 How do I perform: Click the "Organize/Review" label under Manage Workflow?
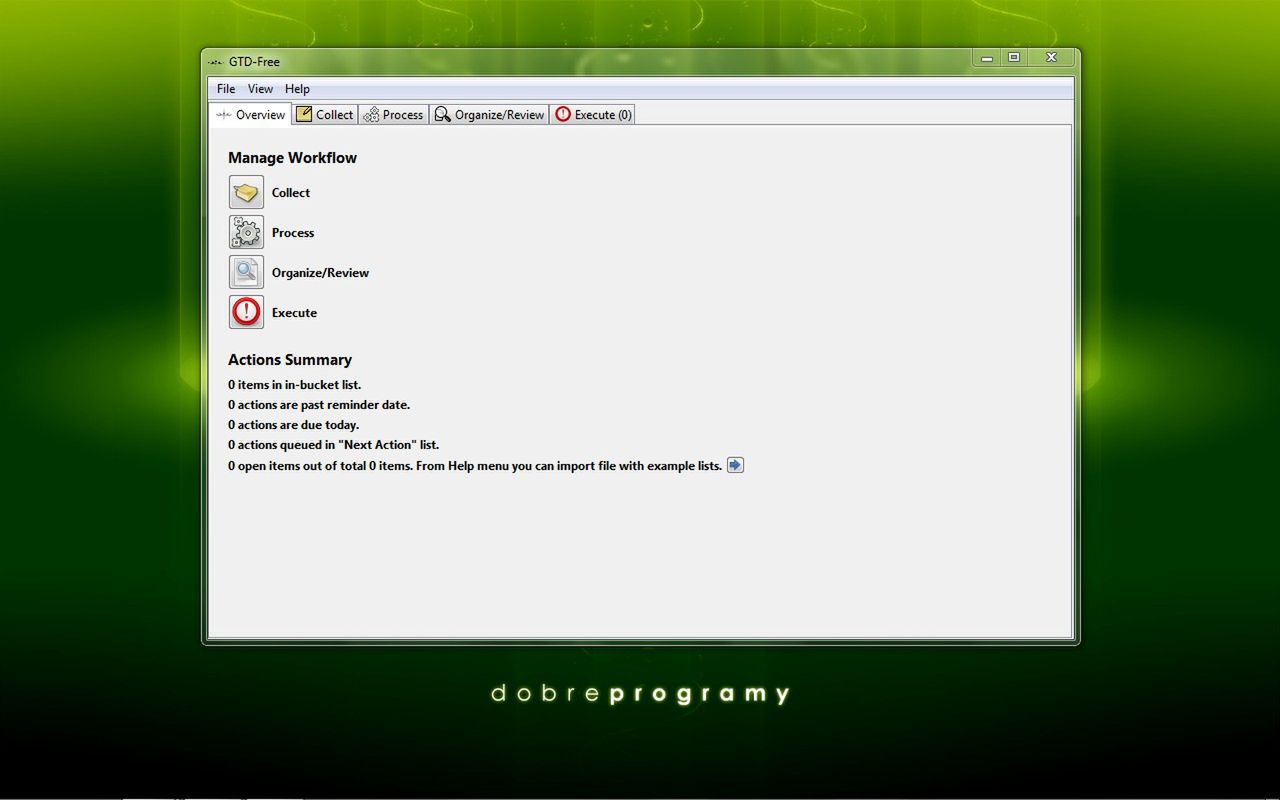pyautogui.click(x=320, y=273)
